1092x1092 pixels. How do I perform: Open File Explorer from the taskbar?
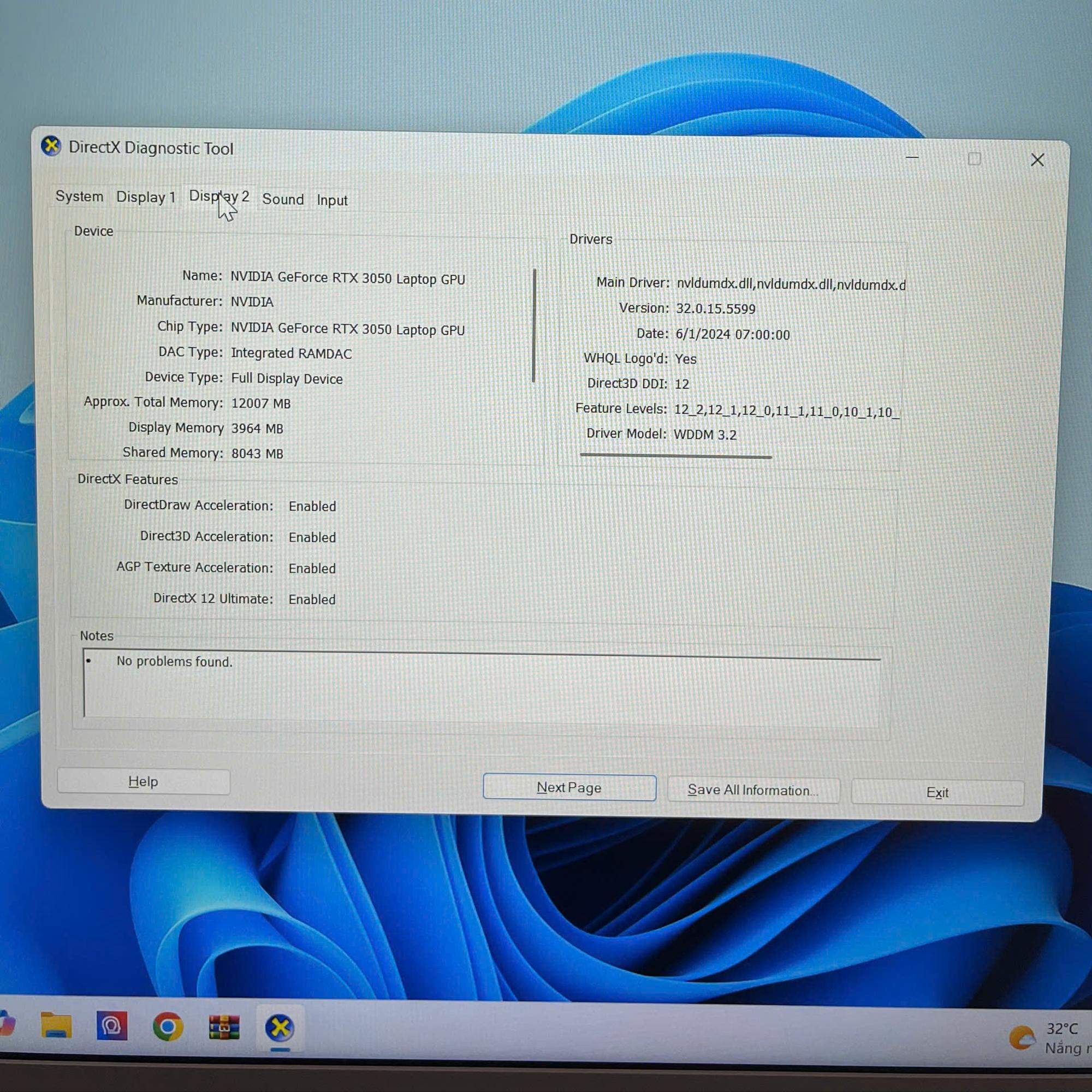[56, 1025]
